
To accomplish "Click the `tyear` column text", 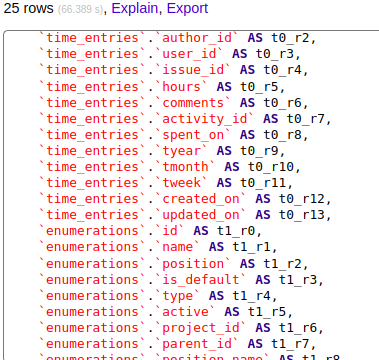I will 182,151.
